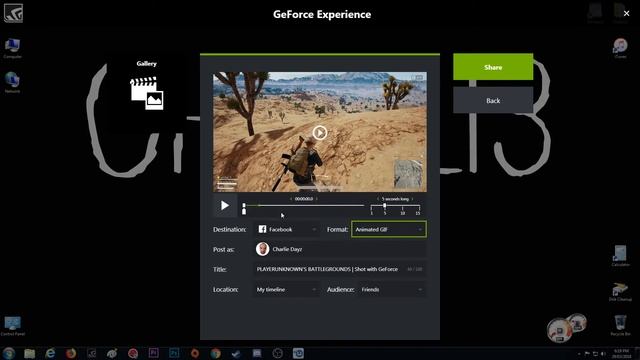Click the Gallery label text
Image resolution: width=640 pixels, height=360 pixels.
pyautogui.click(x=147, y=63)
